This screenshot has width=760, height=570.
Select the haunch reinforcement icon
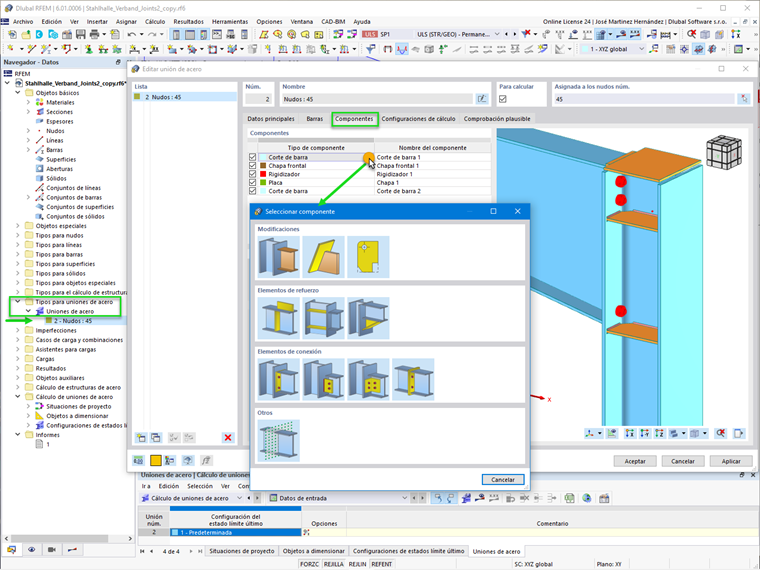[x=368, y=318]
